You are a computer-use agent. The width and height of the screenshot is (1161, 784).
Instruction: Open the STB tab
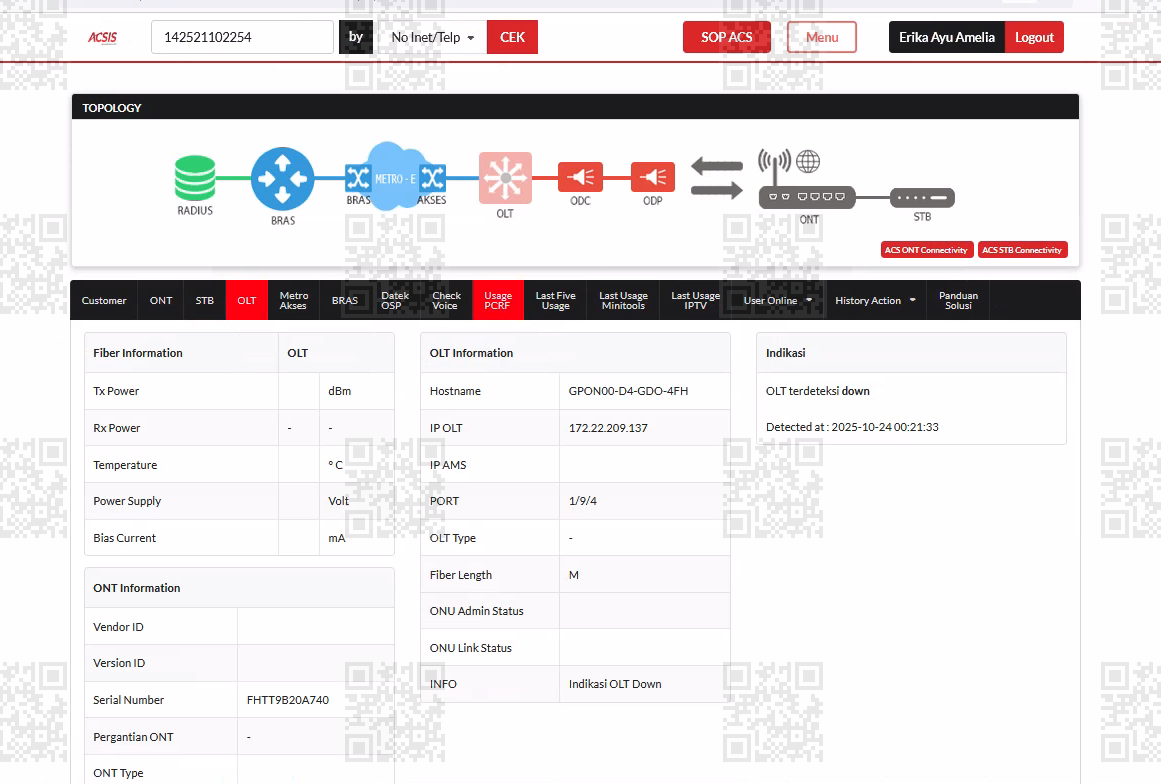pyautogui.click(x=204, y=301)
